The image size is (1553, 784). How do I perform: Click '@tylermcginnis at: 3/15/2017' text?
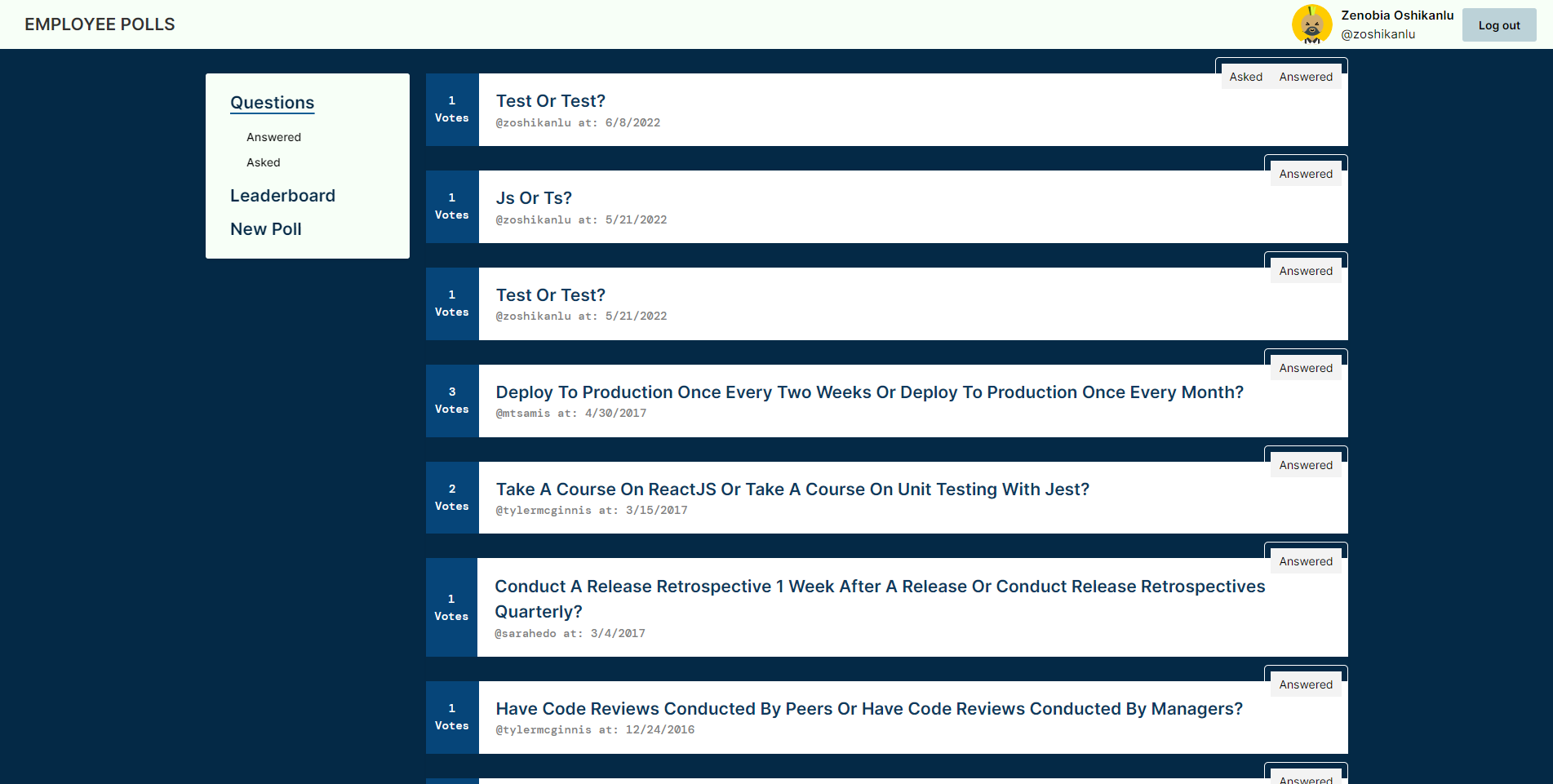click(592, 511)
